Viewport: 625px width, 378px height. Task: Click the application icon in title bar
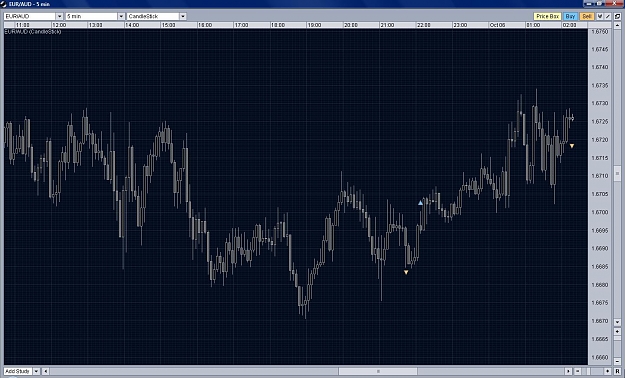point(4,4)
